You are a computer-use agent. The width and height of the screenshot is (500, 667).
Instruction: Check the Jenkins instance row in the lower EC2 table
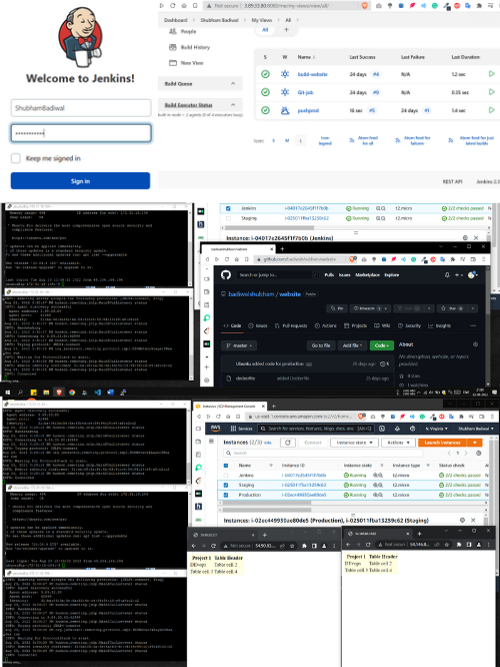click(x=226, y=475)
